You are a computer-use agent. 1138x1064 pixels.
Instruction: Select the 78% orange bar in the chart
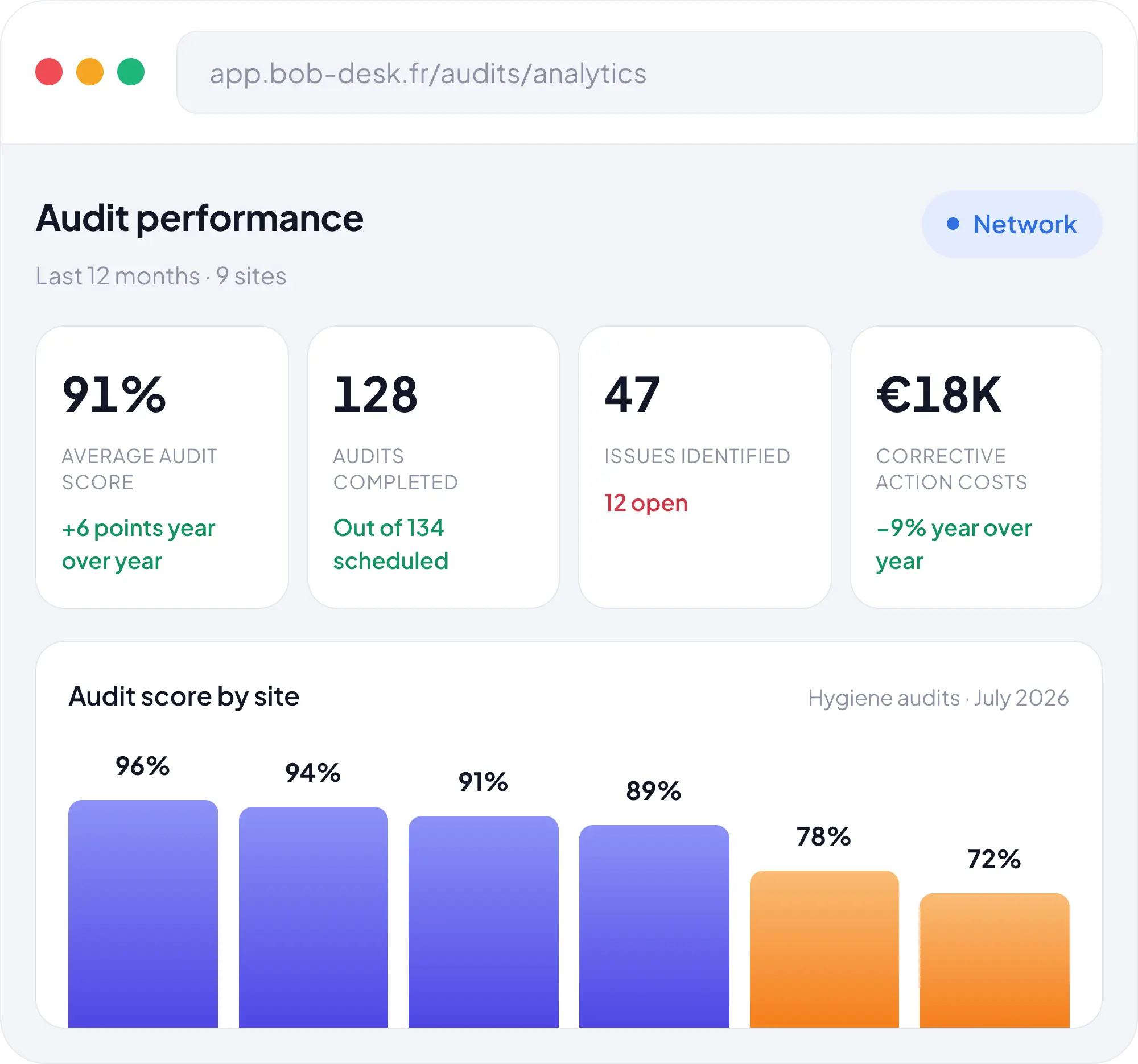824,949
